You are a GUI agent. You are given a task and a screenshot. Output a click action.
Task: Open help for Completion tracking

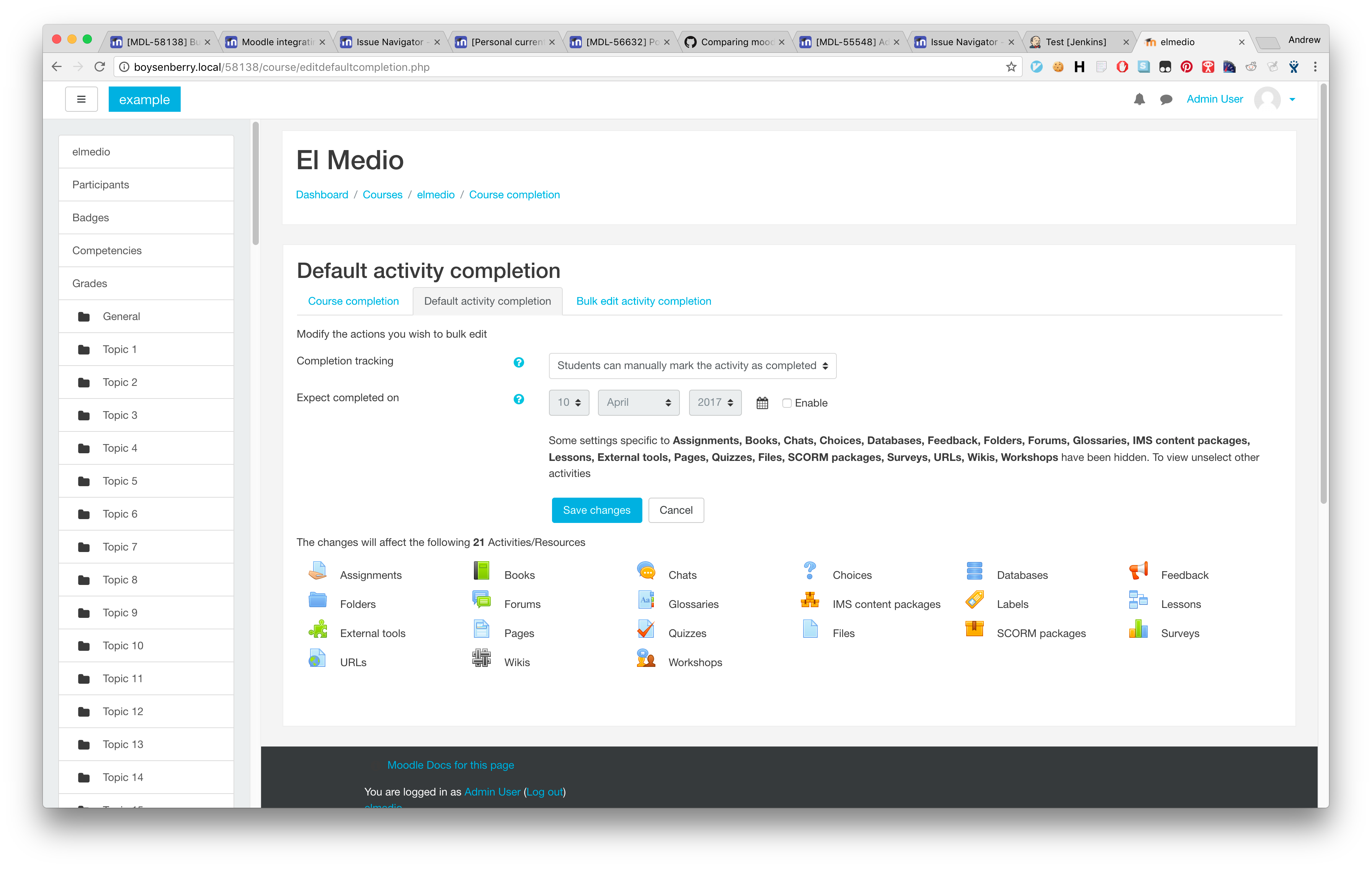click(518, 363)
